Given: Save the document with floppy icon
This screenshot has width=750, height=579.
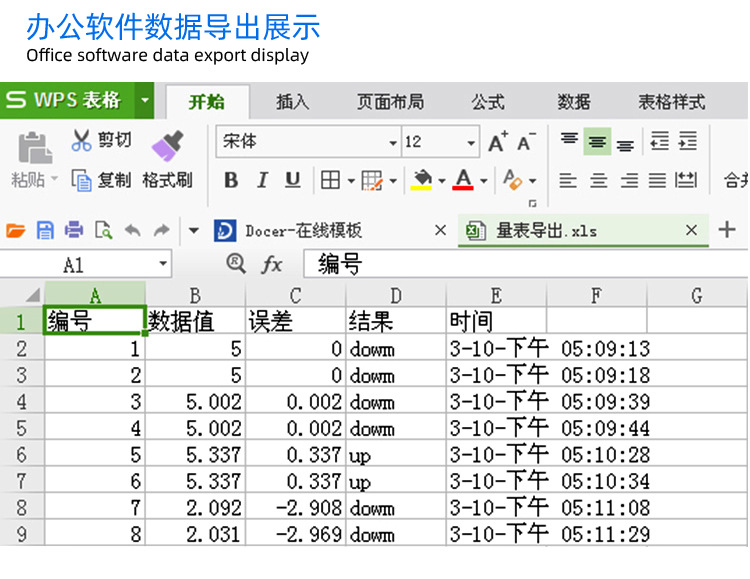Looking at the screenshot, I should (x=45, y=231).
